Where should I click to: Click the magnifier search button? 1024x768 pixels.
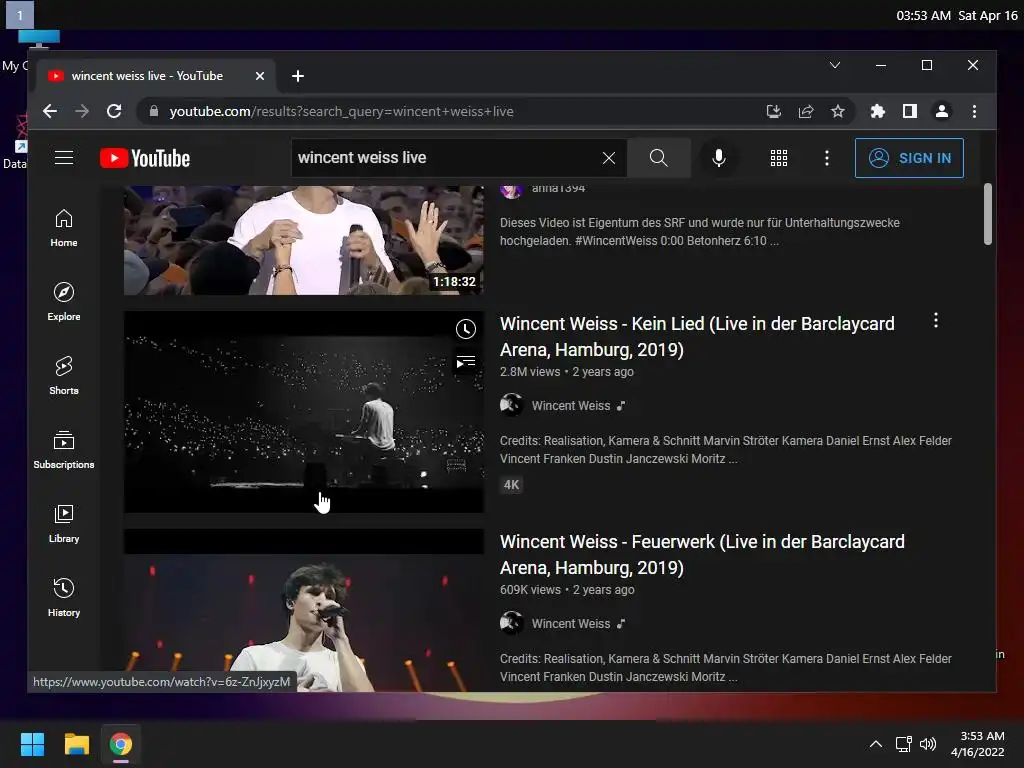click(659, 158)
